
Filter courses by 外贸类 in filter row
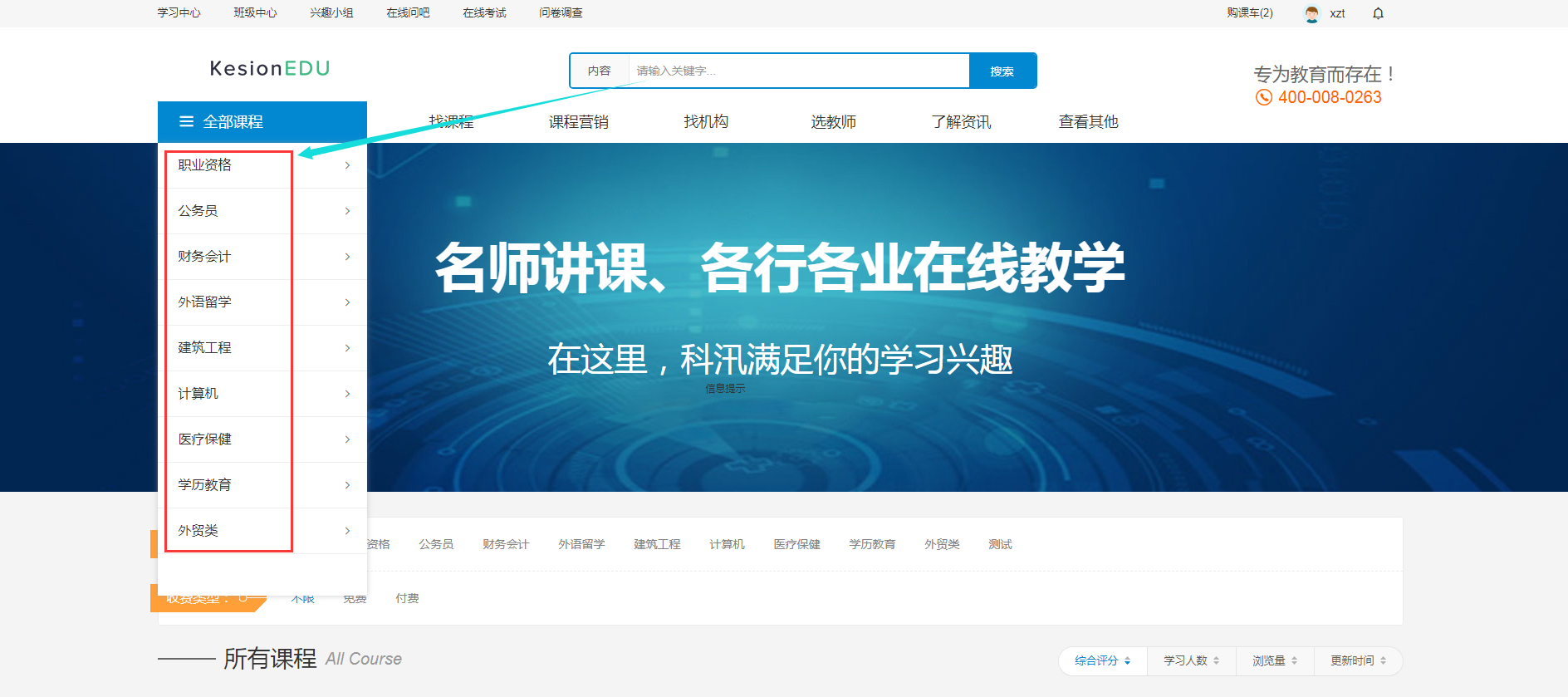[942, 544]
